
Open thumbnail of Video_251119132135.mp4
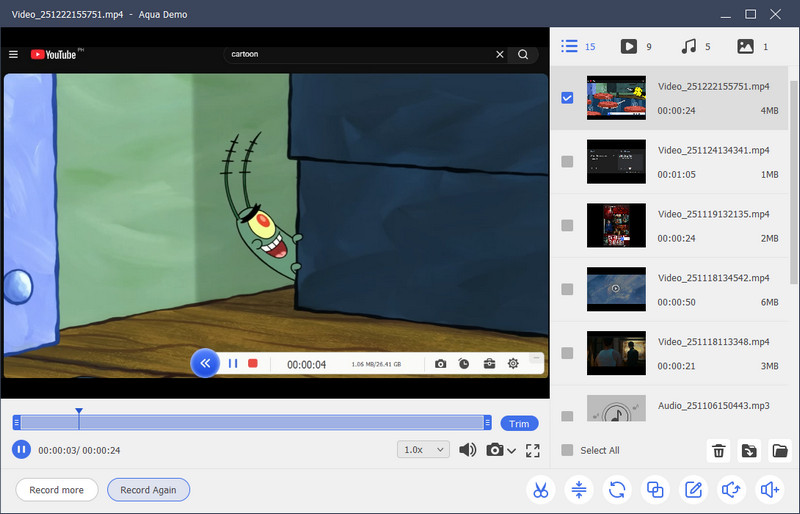coord(616,225)
